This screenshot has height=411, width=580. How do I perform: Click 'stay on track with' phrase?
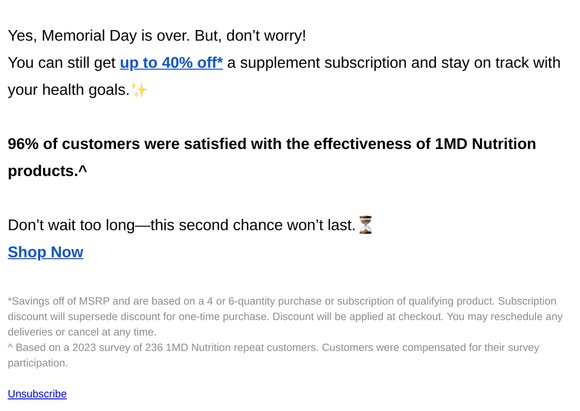pyautogui.click(x=501, y=63)
